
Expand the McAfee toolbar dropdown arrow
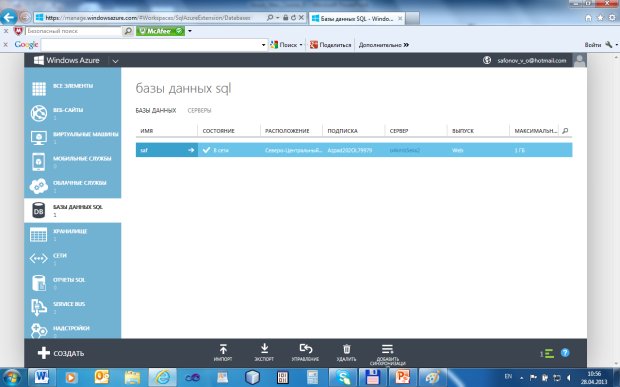pos(190,31)
